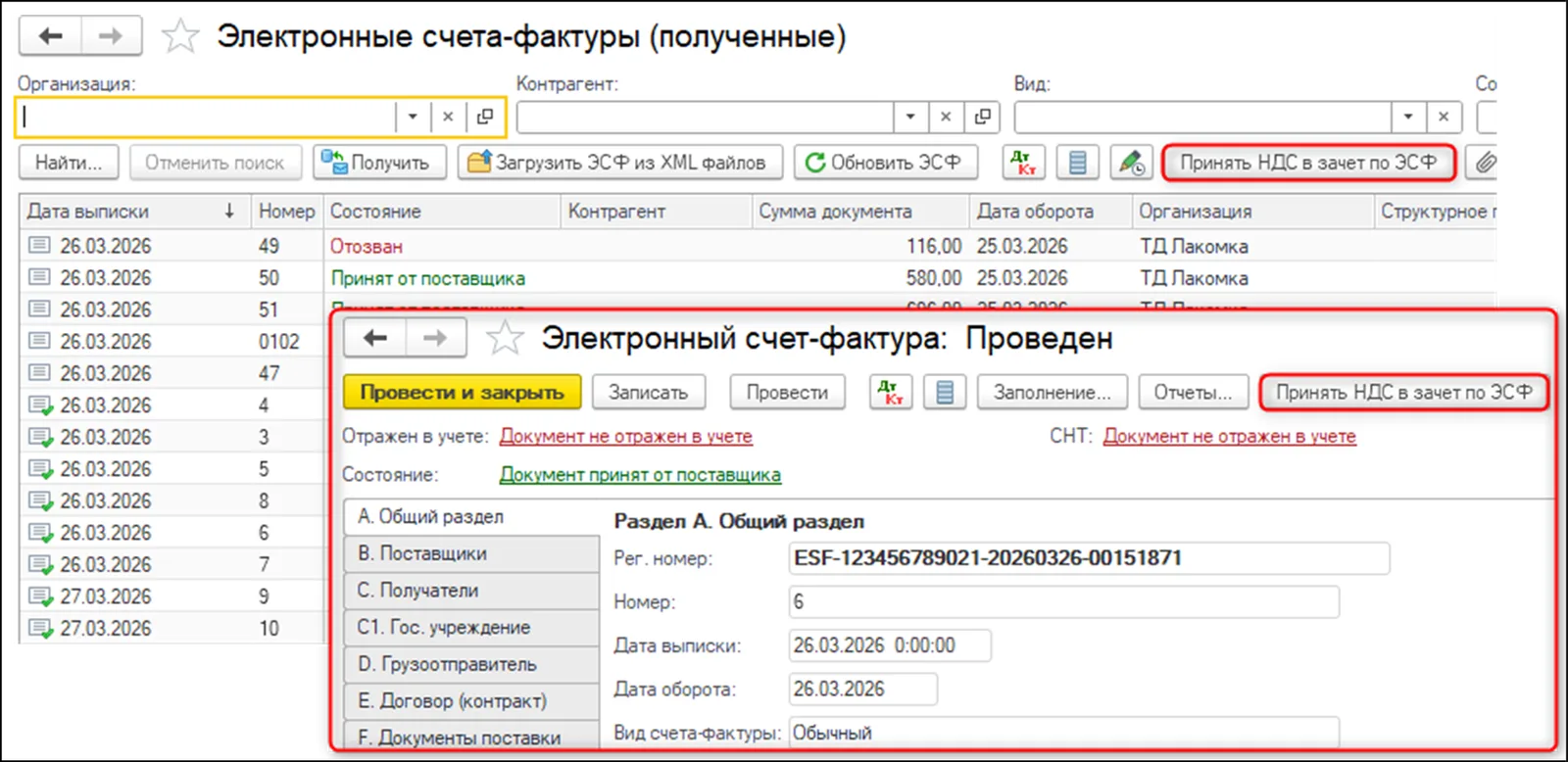The width and height of the screenshot is (1568, 762).
Task: Open the paperclip attachments icon
Action: point(1484,163)
